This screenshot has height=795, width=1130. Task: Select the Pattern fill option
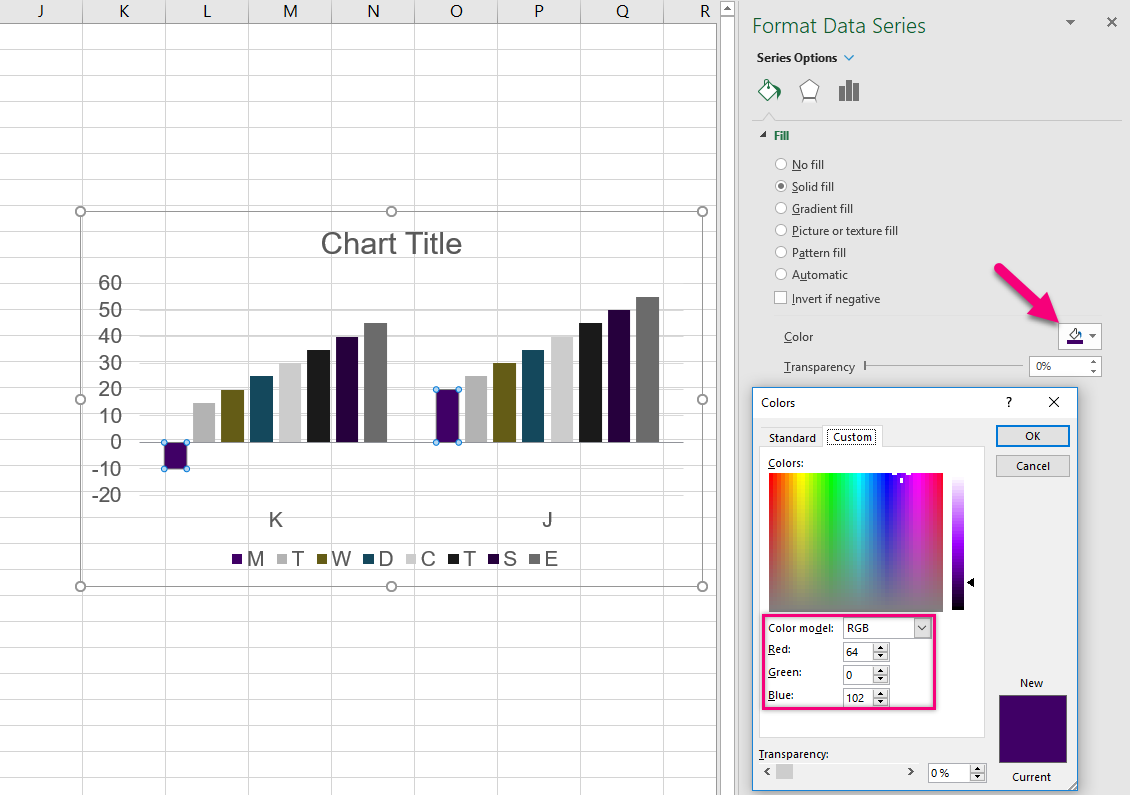point(780,252)
